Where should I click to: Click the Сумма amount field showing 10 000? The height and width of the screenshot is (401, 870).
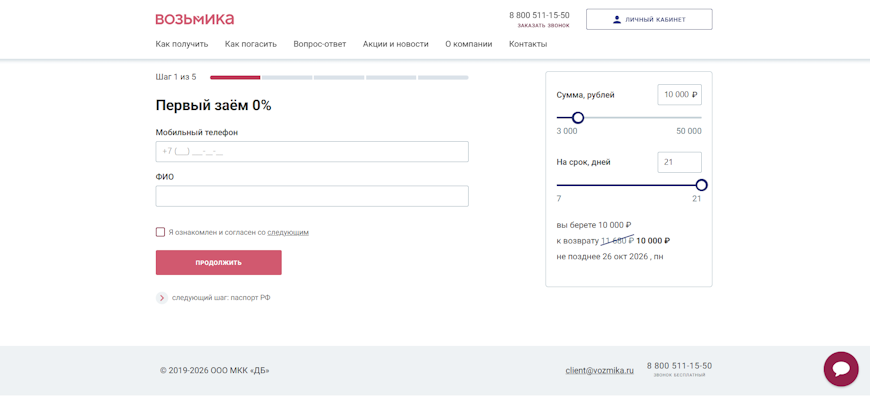pos(679,95)
